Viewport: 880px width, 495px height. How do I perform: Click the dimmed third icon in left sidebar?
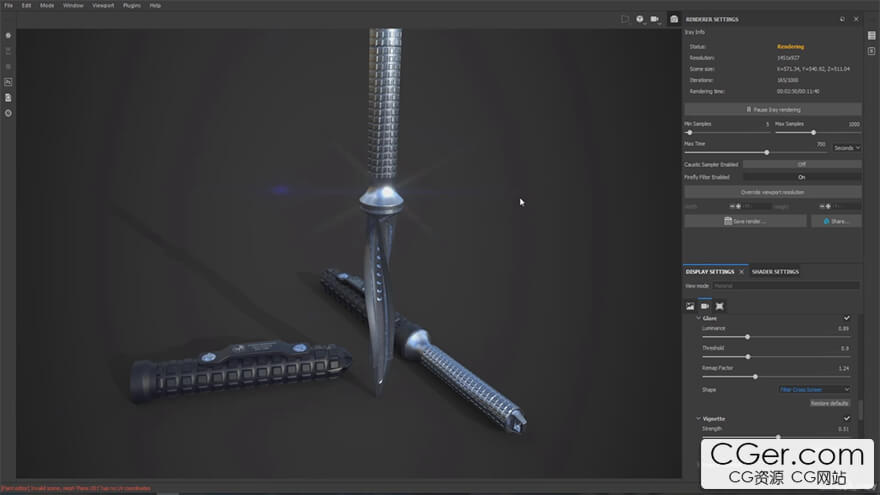click(x=8, y=66)
